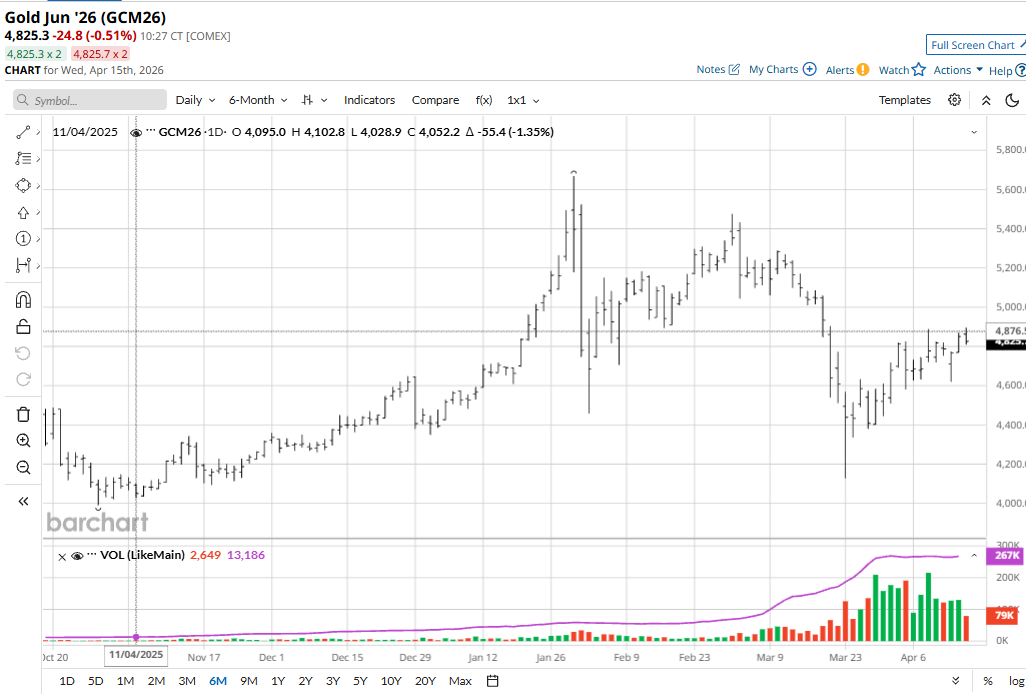Screen dimensions: 1026x700
Task: Open the Help link
Action: coord(1007,71)
